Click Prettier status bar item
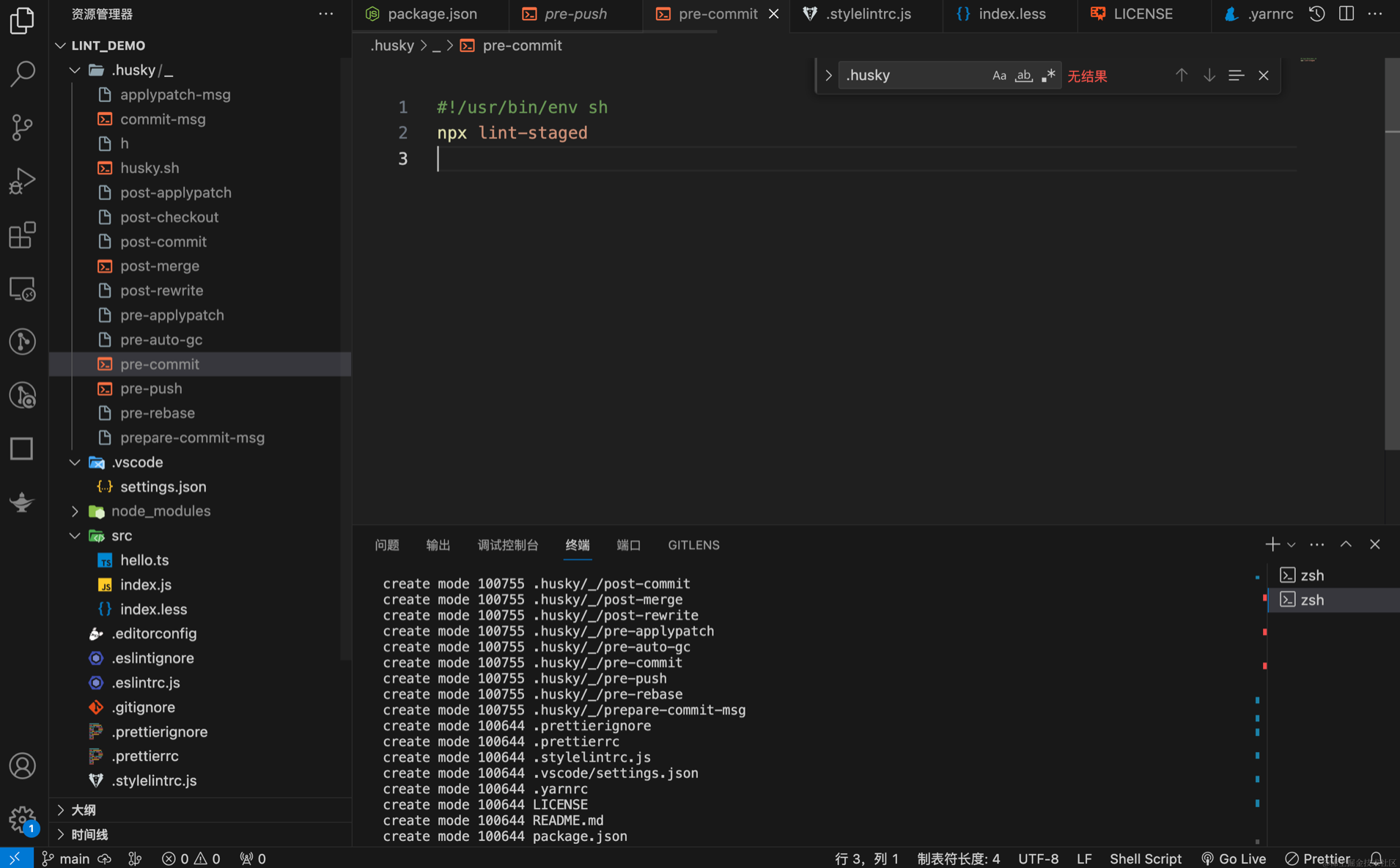The image size is (1400, 868). coord(1318,858)
